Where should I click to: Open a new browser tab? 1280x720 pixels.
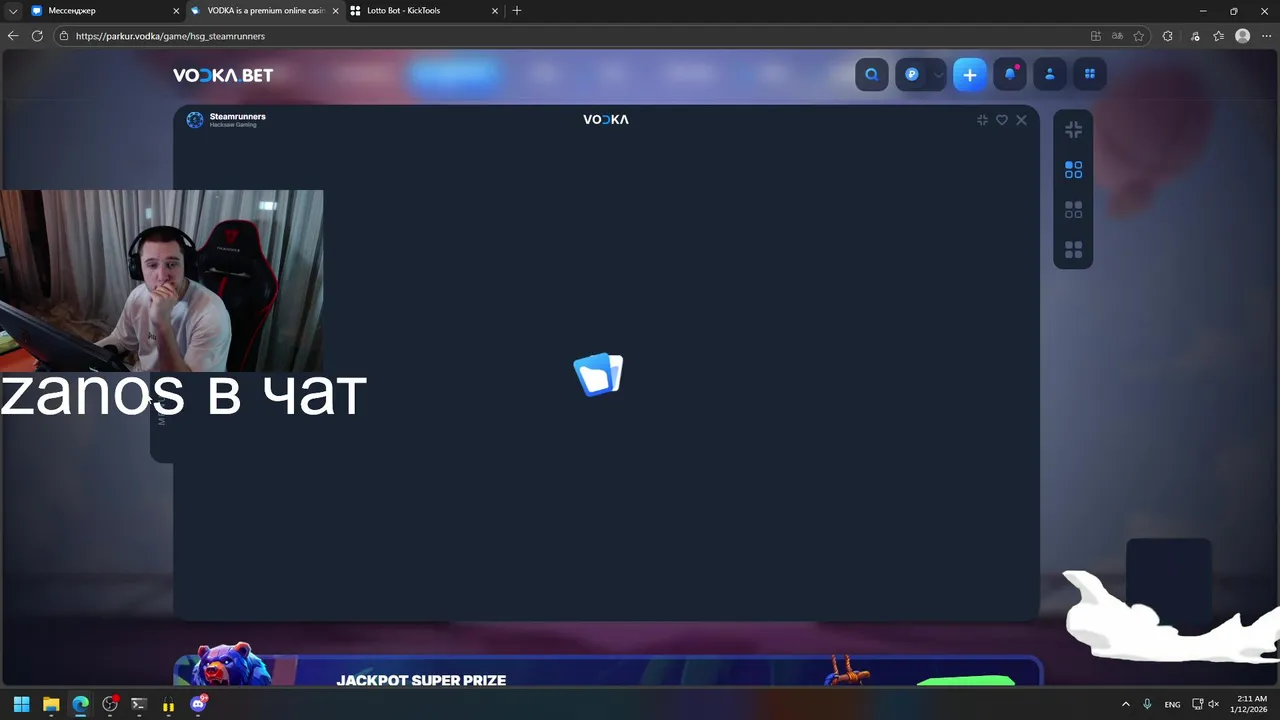(517, 11)
